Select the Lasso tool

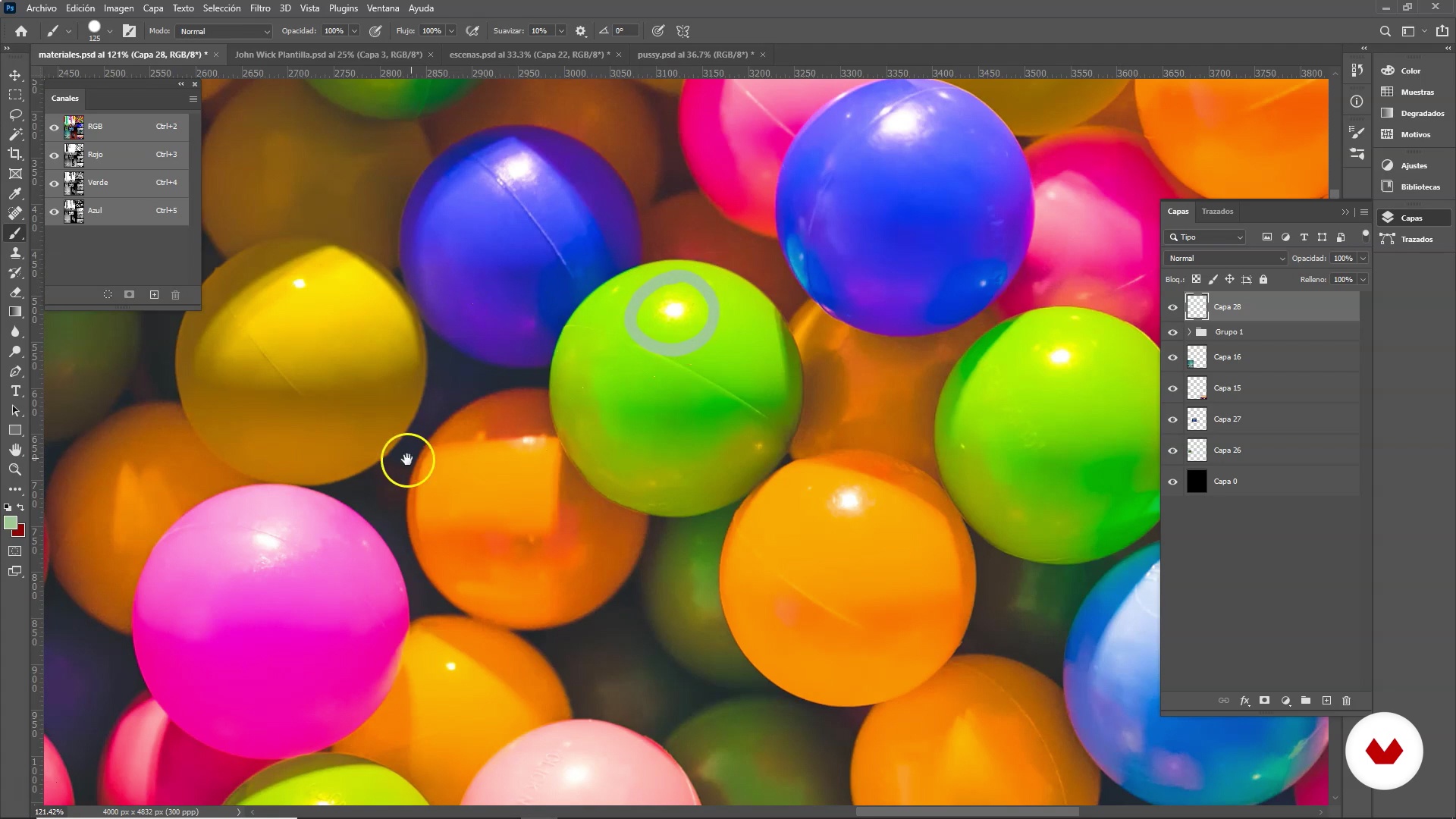(x=15, y=115)
